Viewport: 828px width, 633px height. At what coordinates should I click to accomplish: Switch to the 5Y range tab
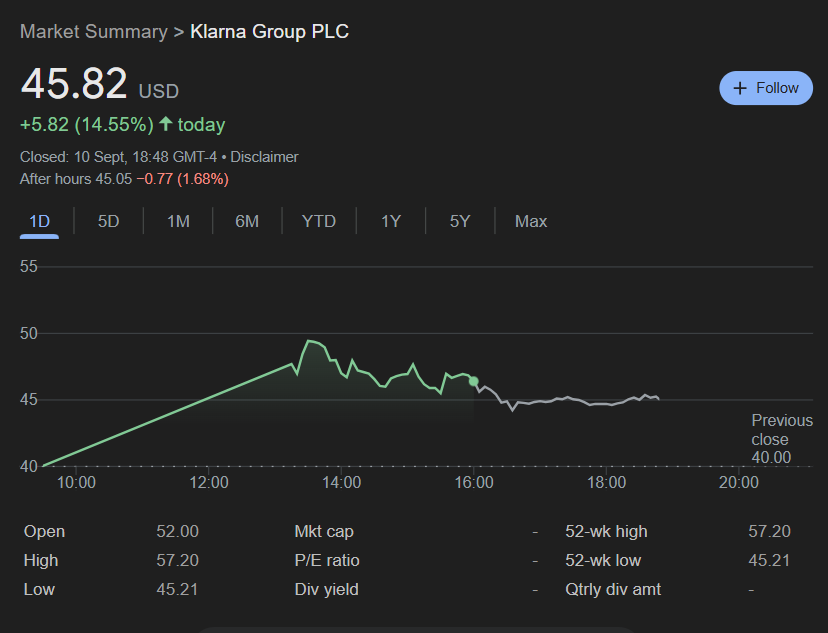tap(459, 221)
